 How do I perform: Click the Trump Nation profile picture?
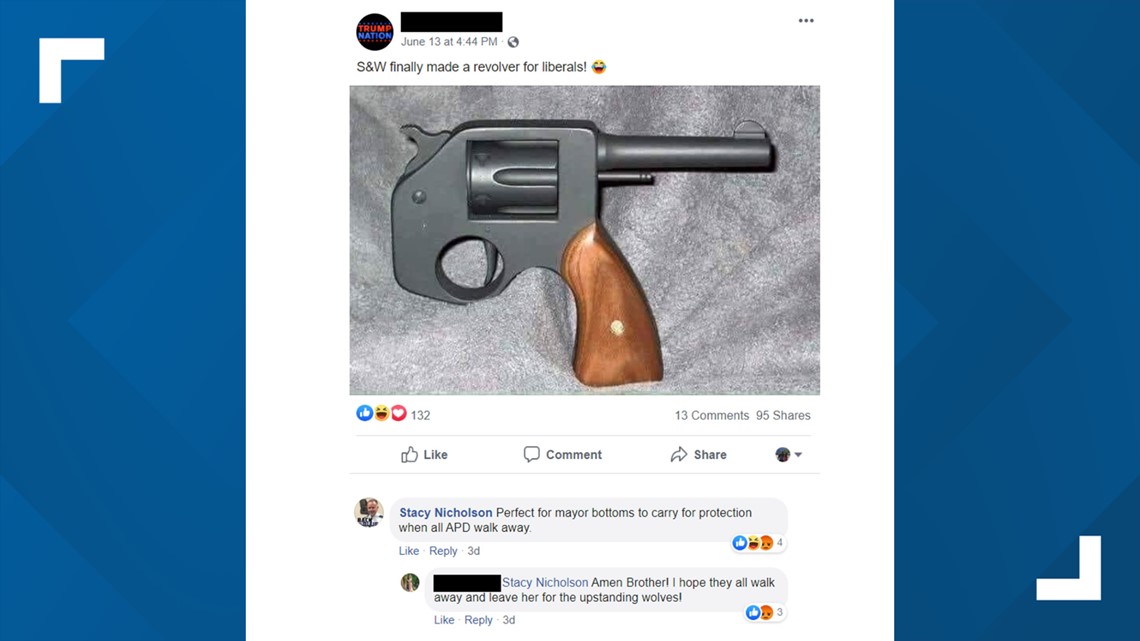[374, 32]
